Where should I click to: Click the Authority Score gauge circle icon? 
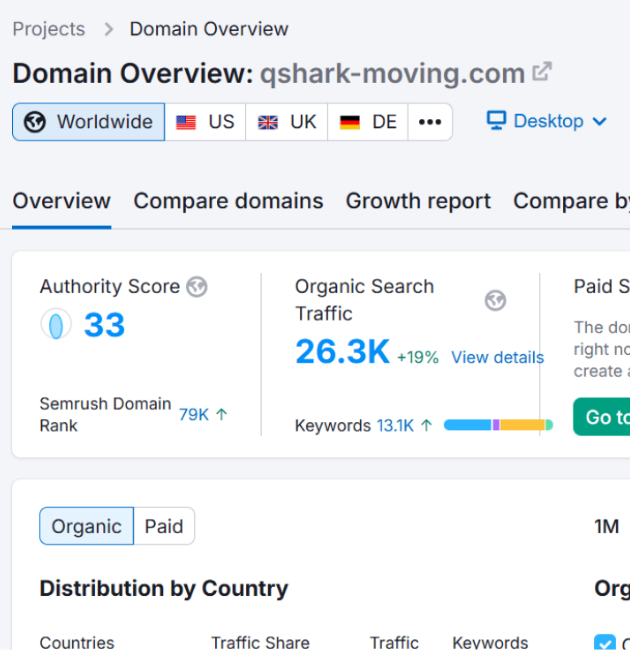[56, 324]
